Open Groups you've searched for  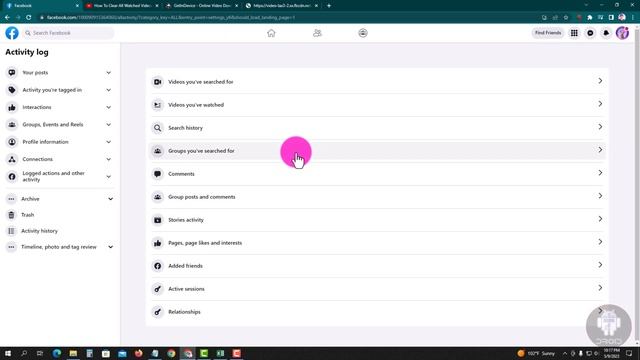[377, 151]
